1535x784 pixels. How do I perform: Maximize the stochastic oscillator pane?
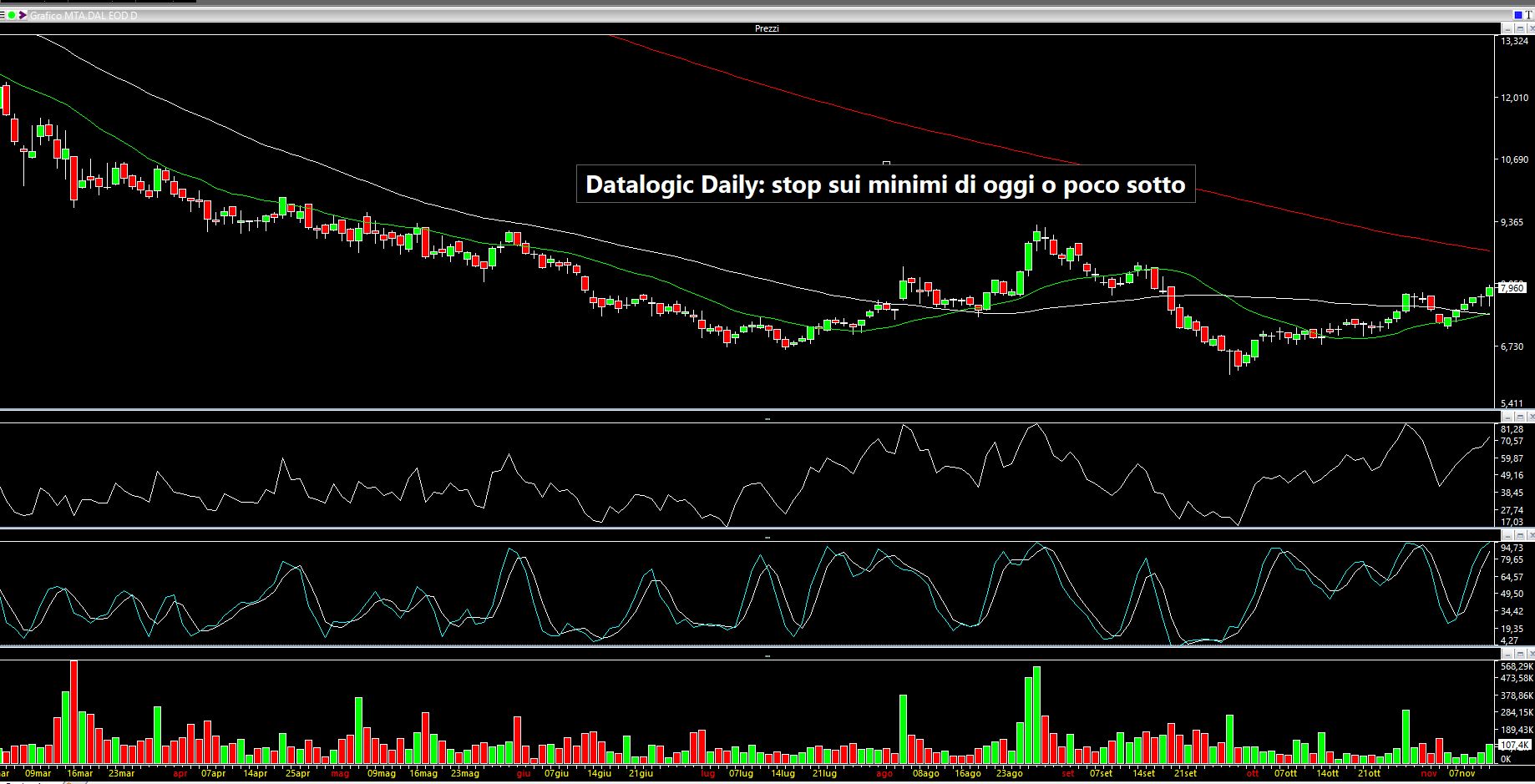(x=1520, y=535)
